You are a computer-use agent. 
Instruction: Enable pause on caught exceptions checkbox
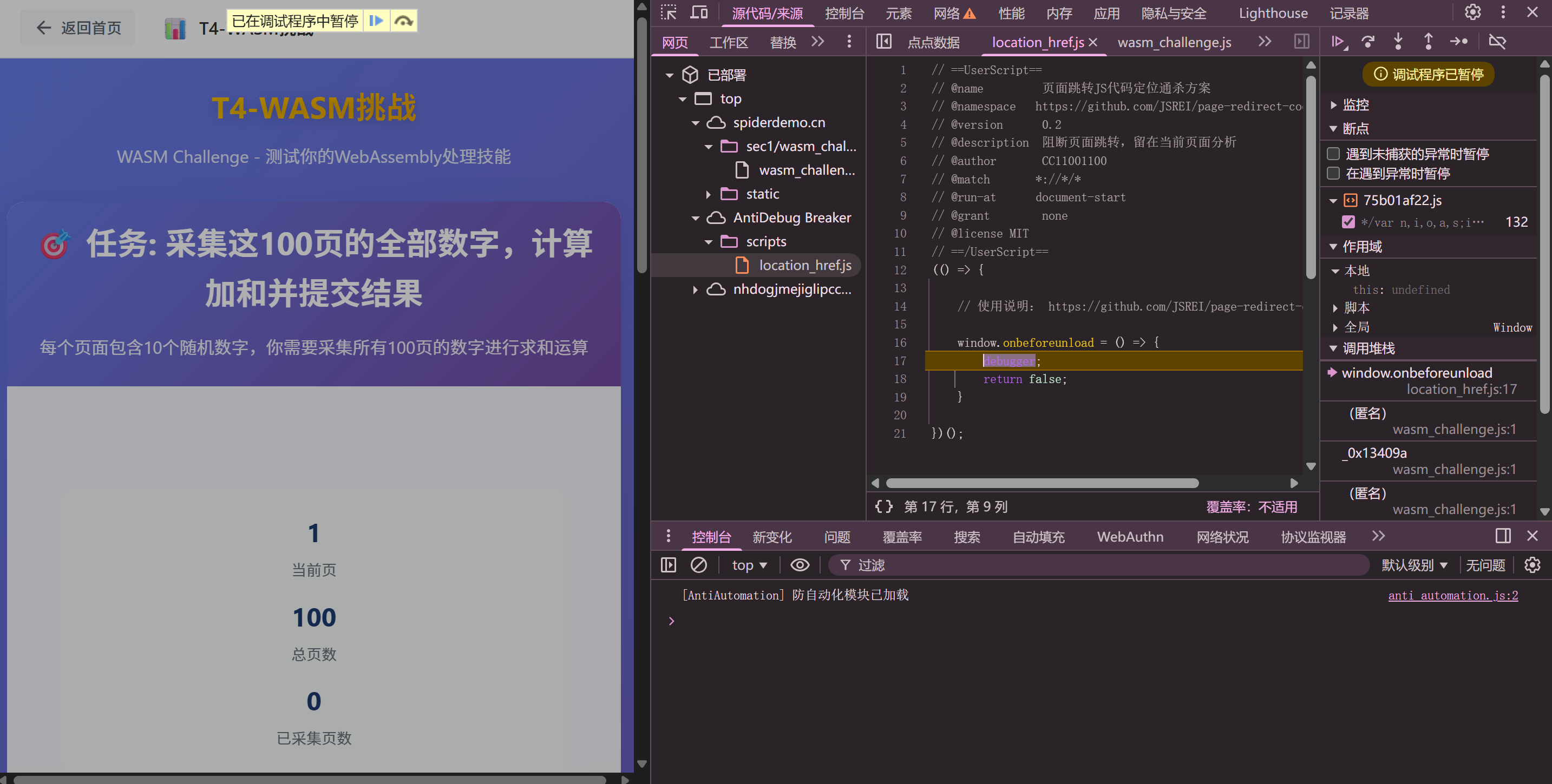[x=1333, y=174]
